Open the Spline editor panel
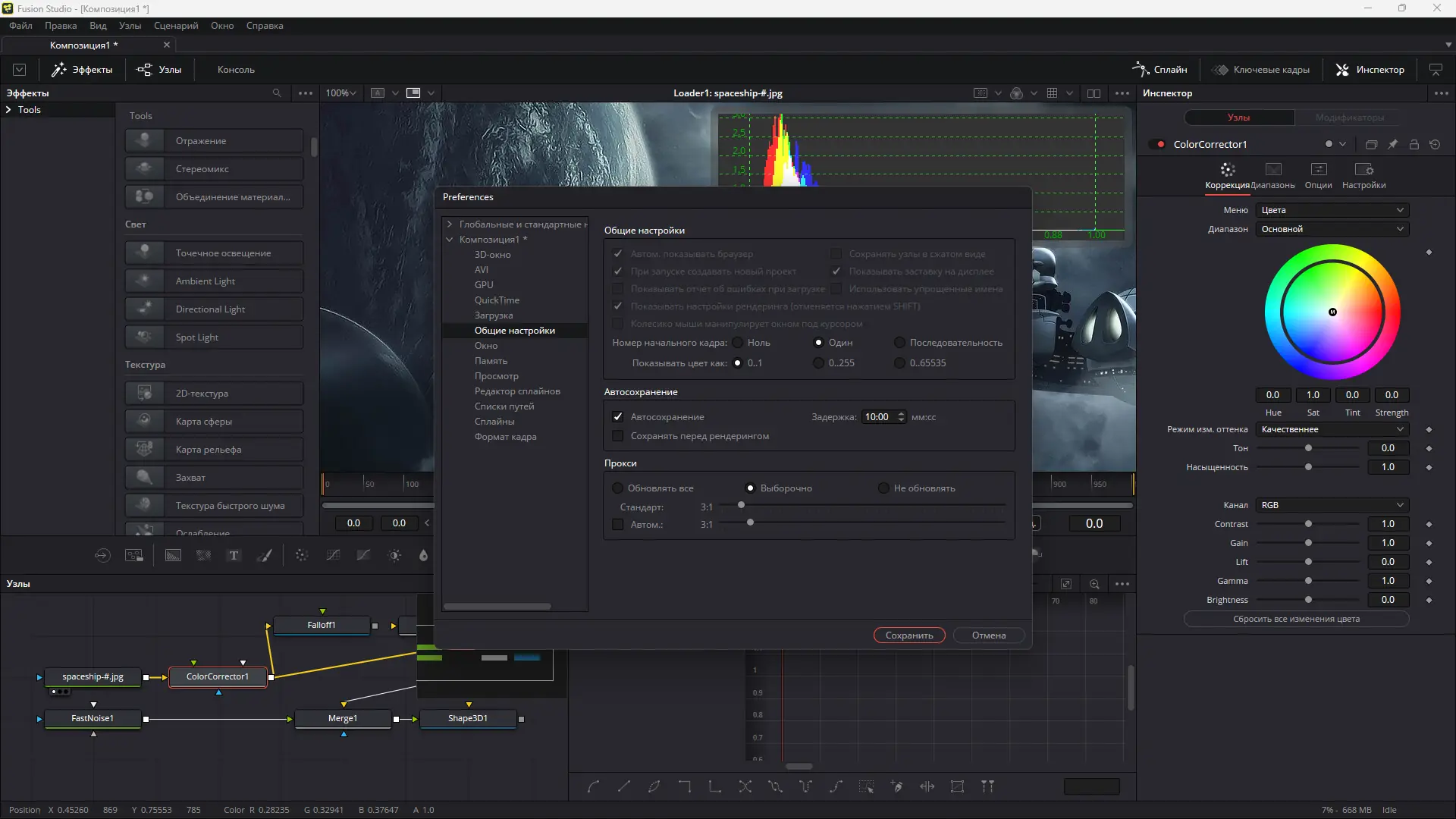The height and width of the screenshot is (819, 1456). (x=1159, y=69)
